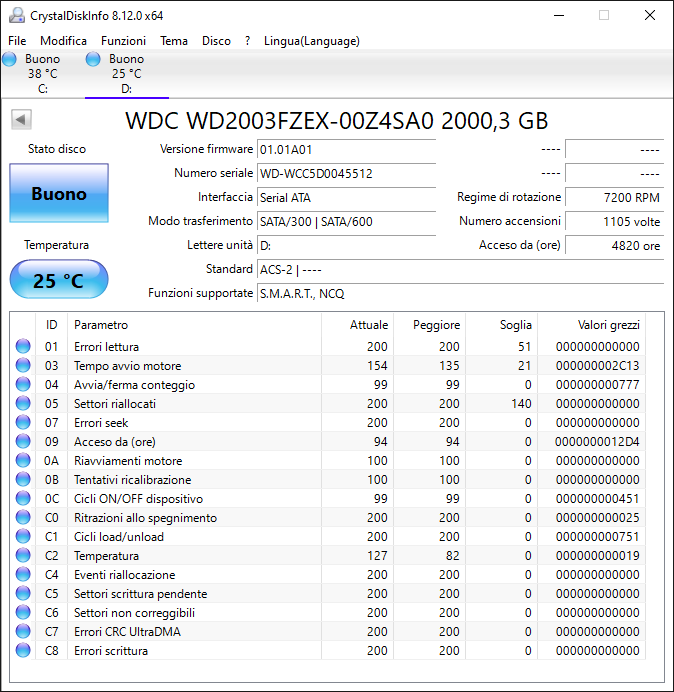
Task: Click the 25 °C temperature button
Action: pyautogui.click(x=59, y=280)
